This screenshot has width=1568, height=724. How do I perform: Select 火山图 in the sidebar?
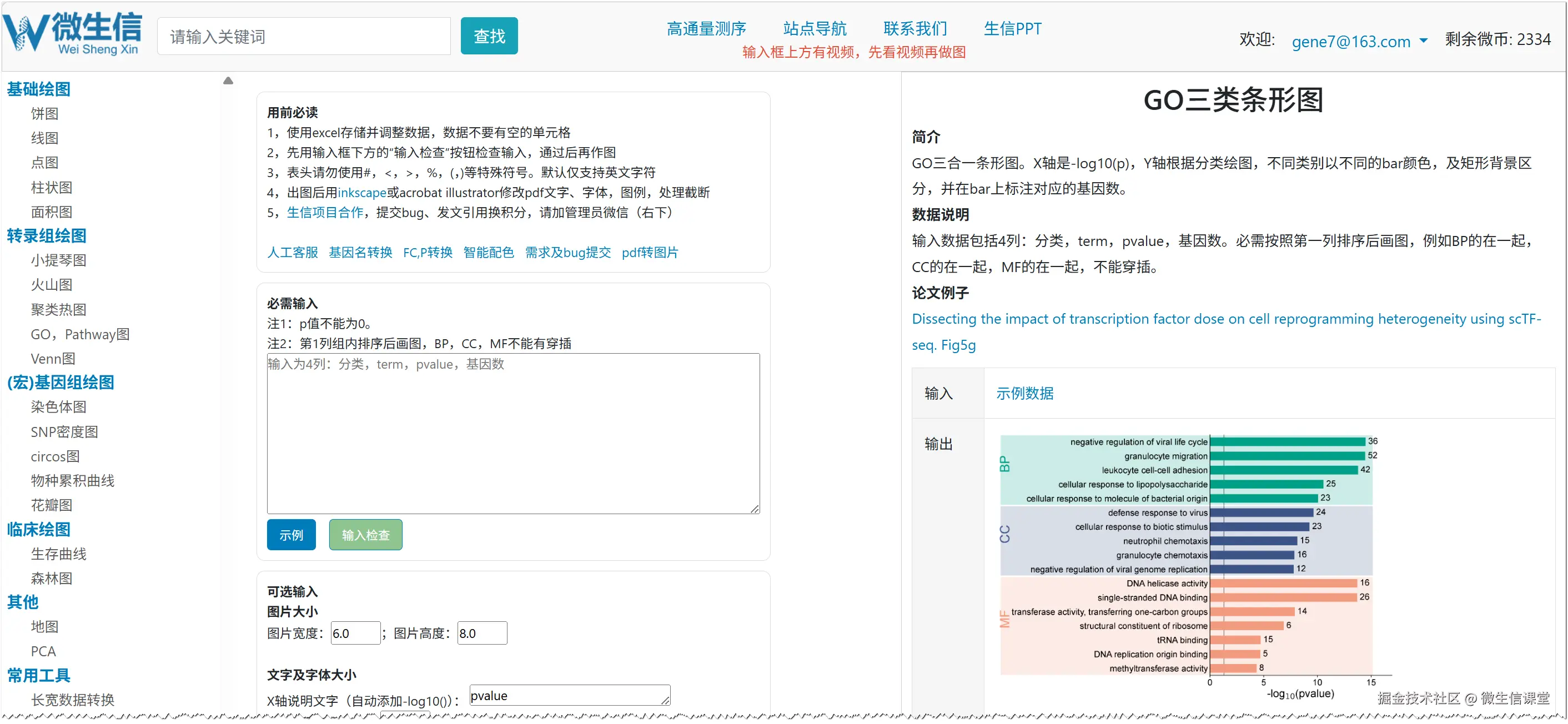52,285
